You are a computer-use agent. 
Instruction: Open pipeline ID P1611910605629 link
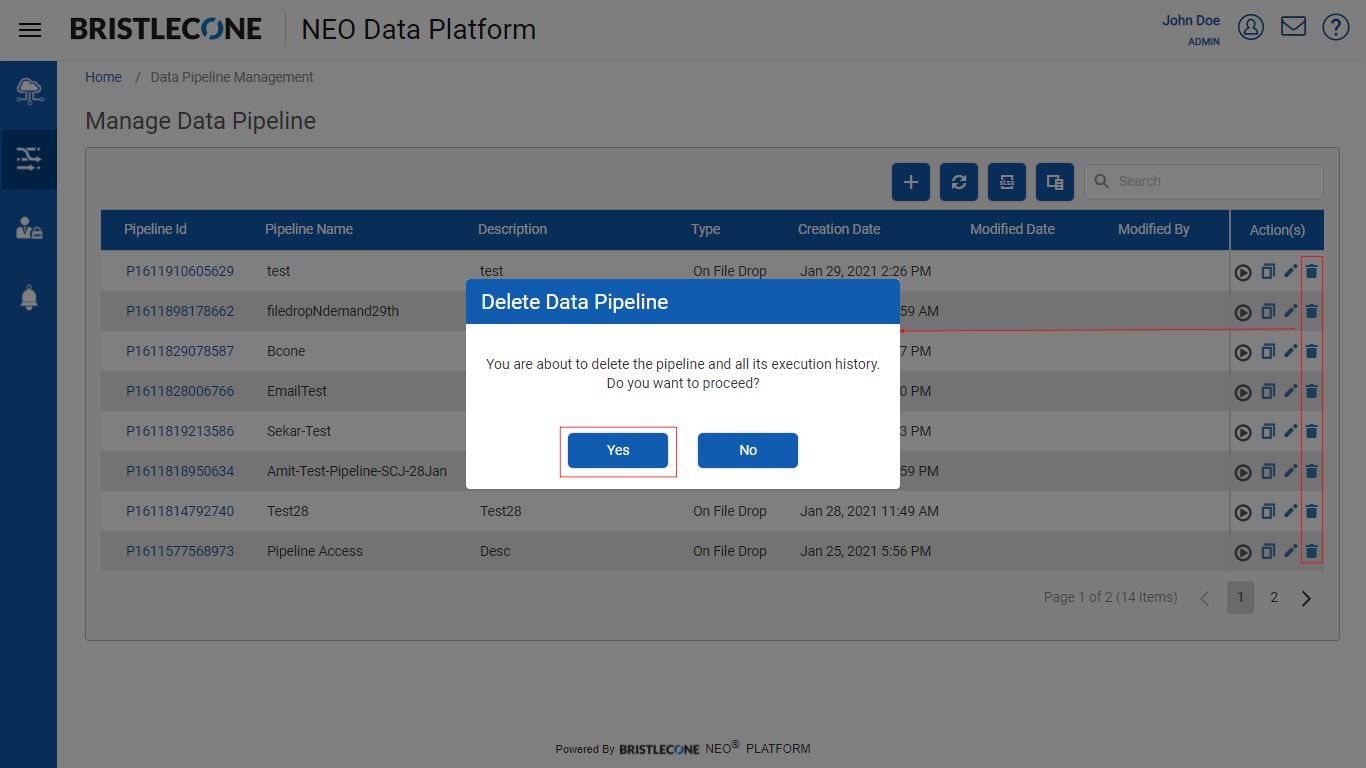(x=180, y=271)
